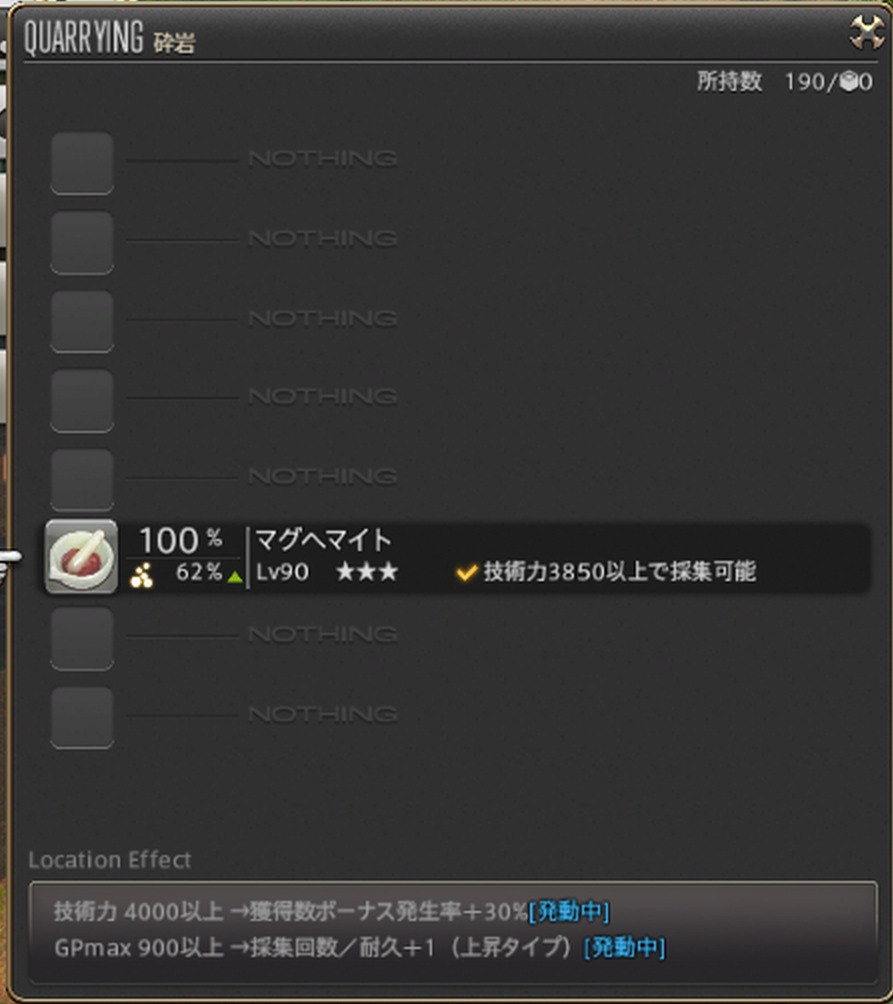Click the Lv90 level label
893x1004 pixels.
(282, 572)
